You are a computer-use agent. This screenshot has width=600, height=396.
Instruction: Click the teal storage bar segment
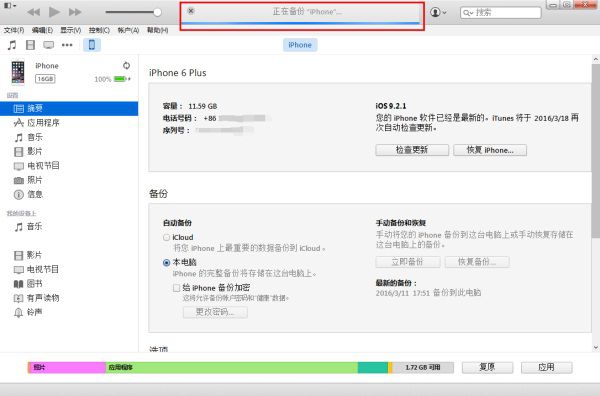pos(373,367)
